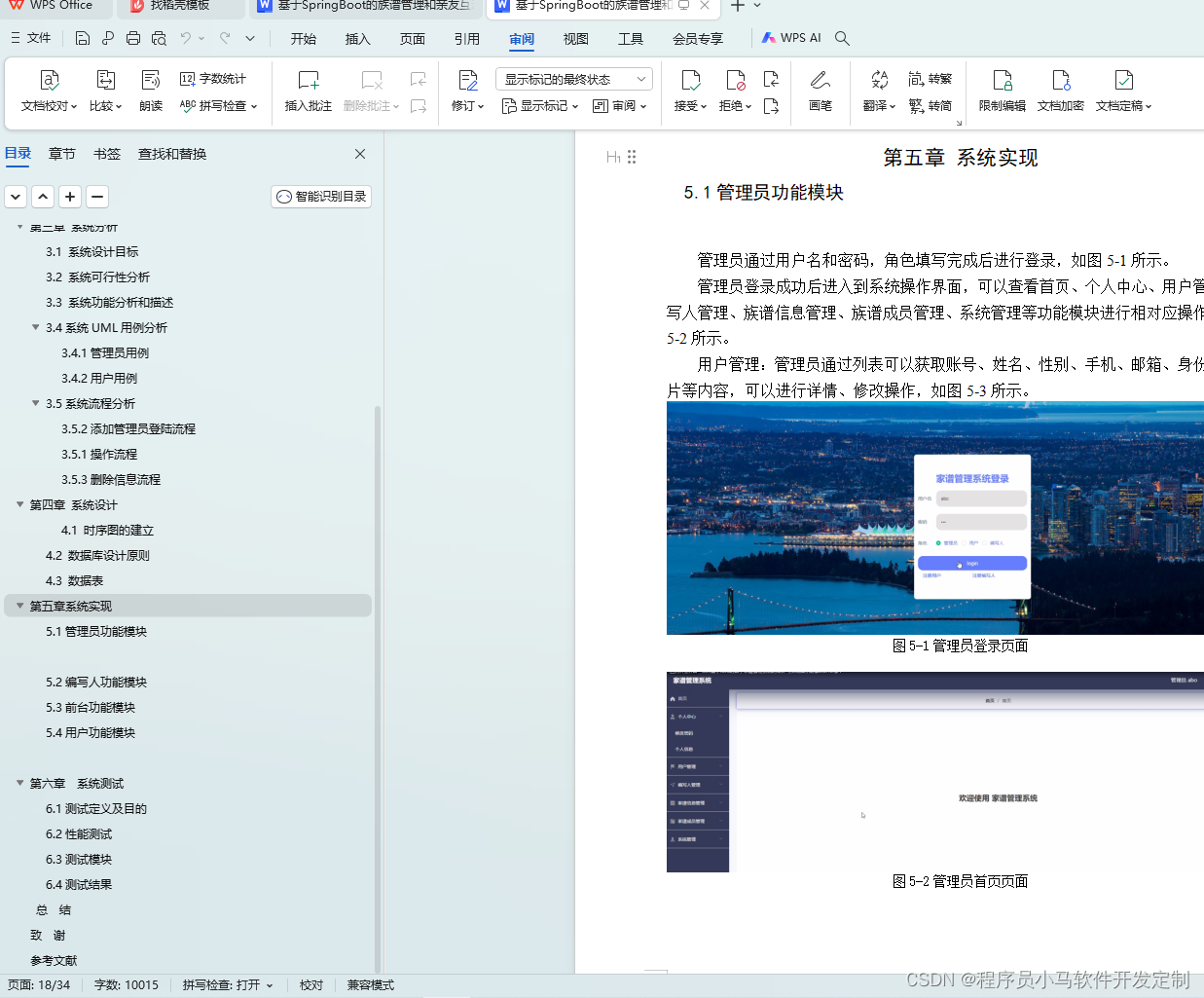Click the 智能识别目录 button

point(320,196)
